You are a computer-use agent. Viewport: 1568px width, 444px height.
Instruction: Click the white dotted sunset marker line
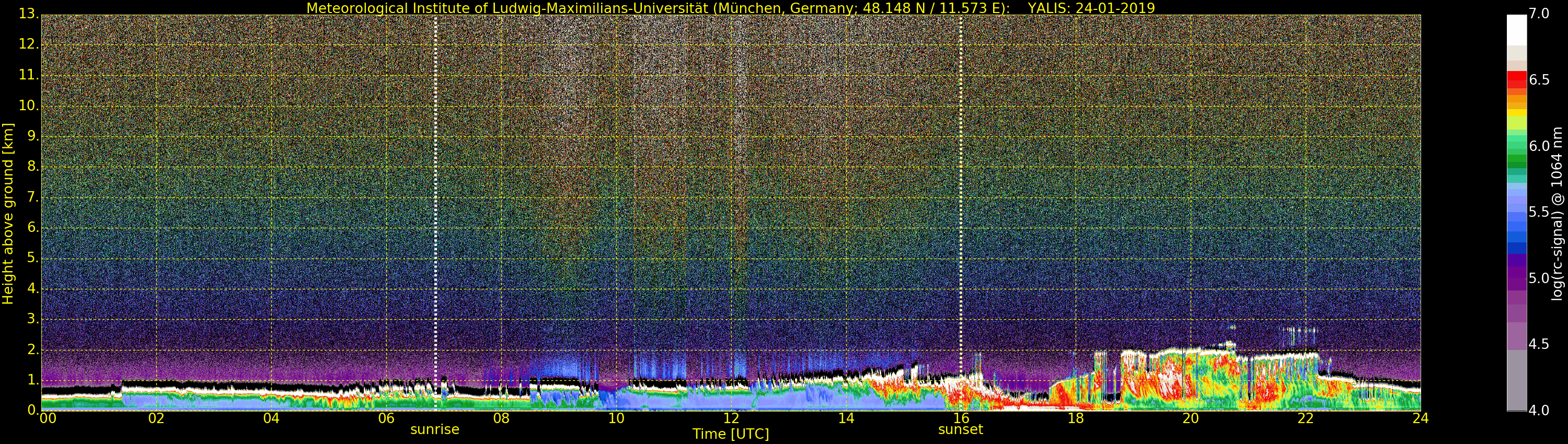coord(961,213)
